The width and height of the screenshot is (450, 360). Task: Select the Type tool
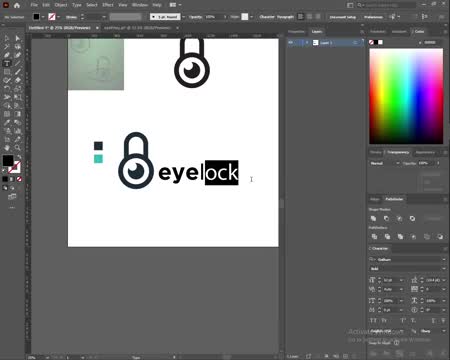(7, 63)
